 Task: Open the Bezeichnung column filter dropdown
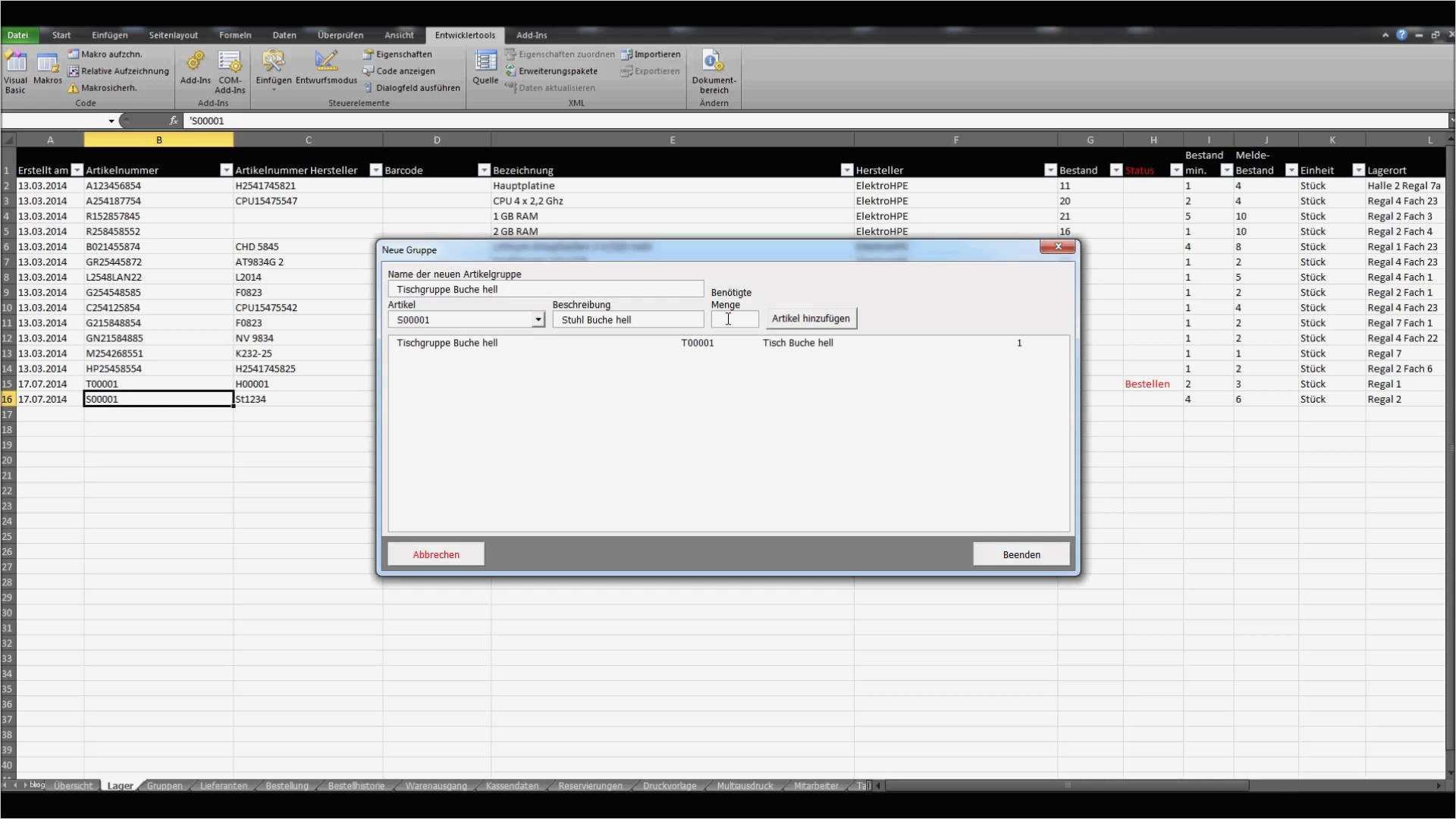click(847, 171)
